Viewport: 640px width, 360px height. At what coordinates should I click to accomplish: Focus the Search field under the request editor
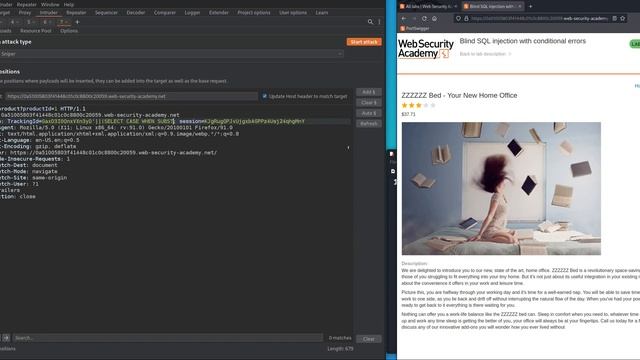167,338
